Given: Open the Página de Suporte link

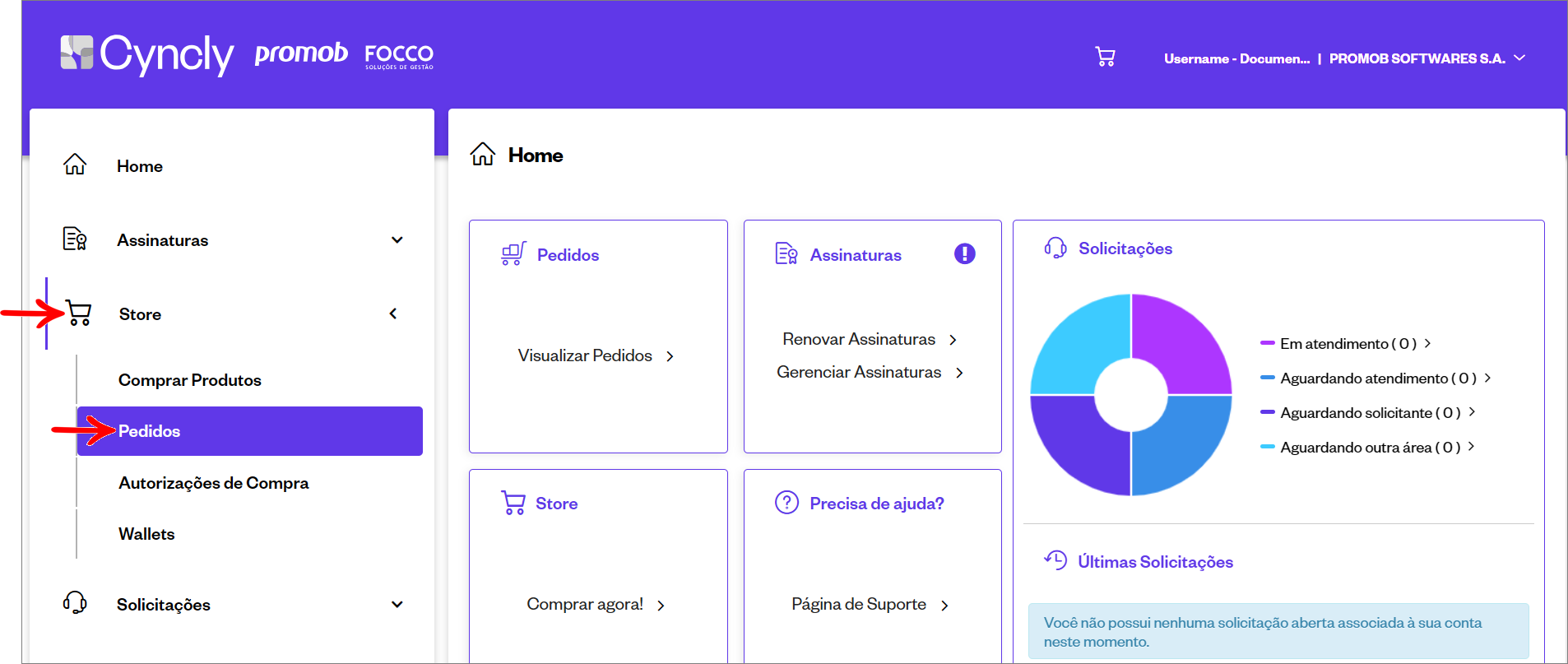Looking at the screenshot, I should 859,604.
